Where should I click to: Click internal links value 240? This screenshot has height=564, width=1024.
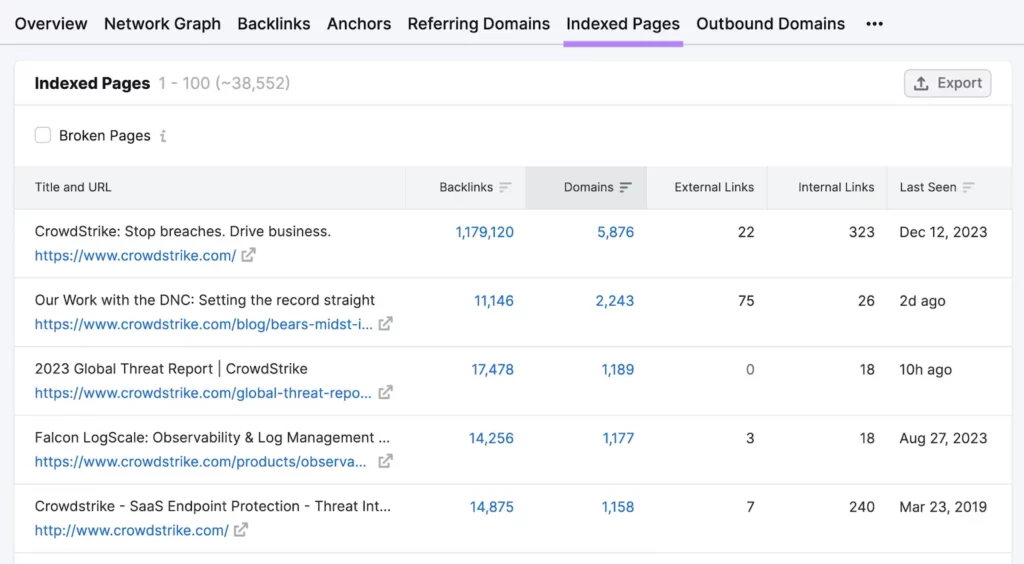coord(861,507)
